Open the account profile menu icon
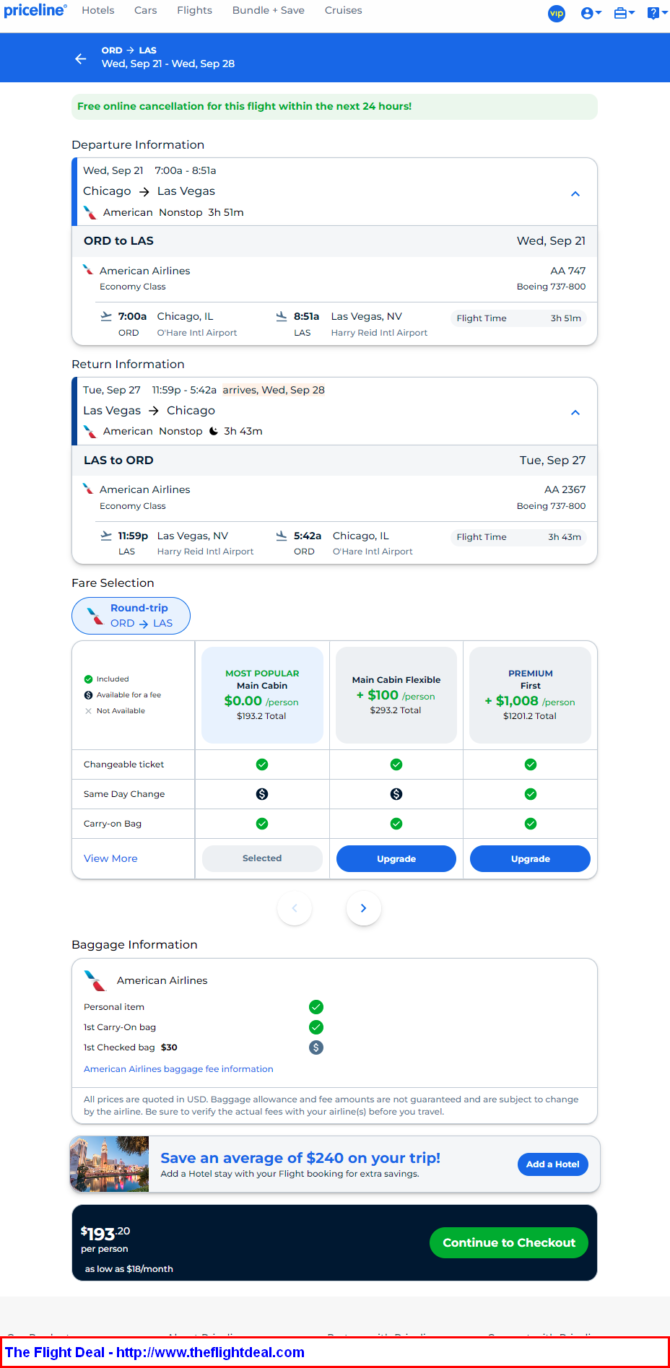This screenshot has width=670, height=1368. [591, 13]
